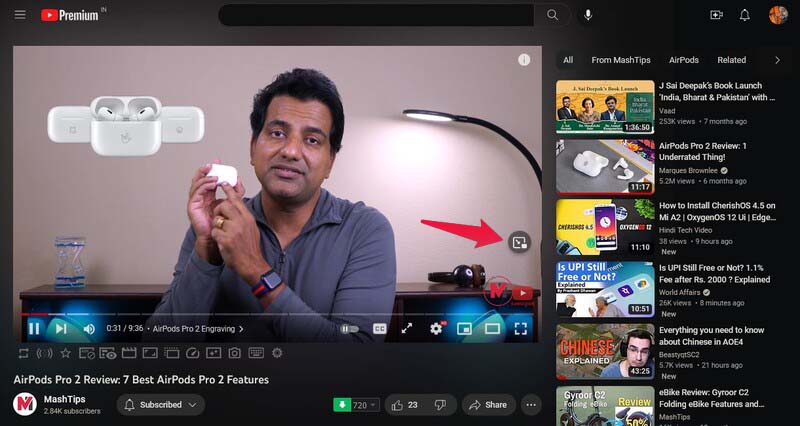Image resolution: width=800 pixels, height=426 pixels.
Task: Open the BeastyqtSC2 channel name
Action: coord(679,355)
